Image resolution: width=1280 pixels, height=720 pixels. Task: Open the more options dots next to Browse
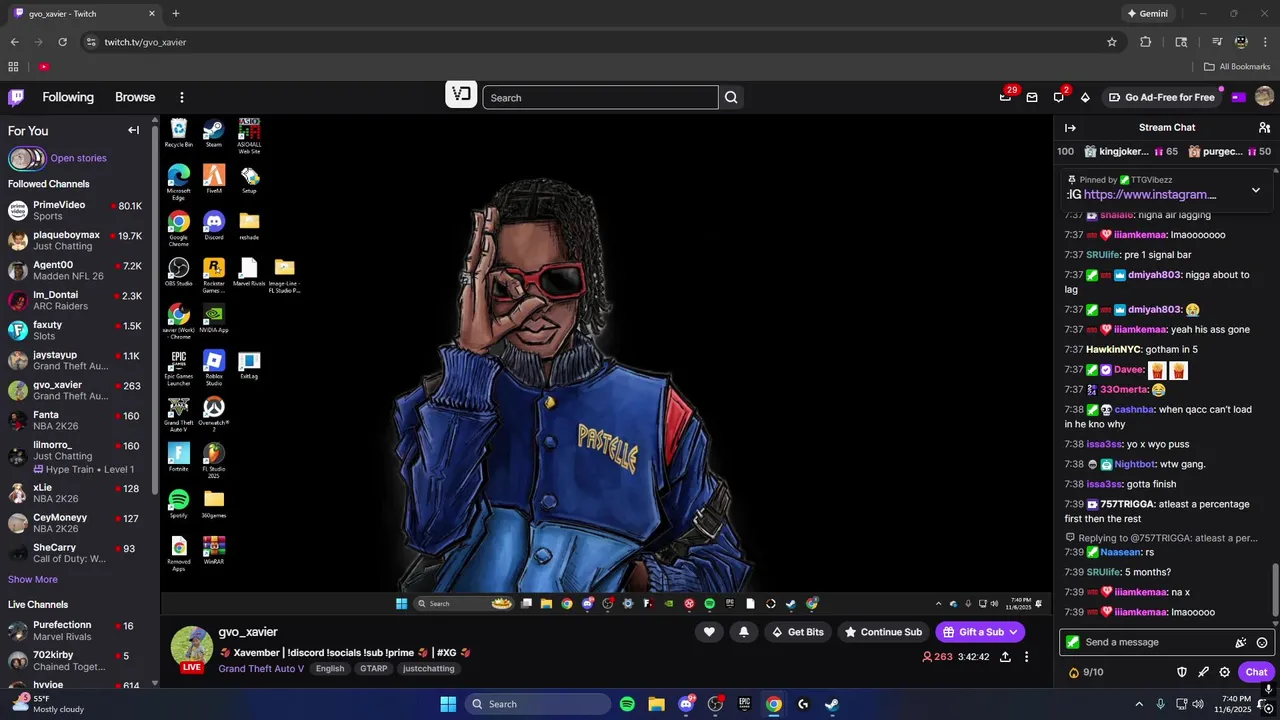pos(182,97)
